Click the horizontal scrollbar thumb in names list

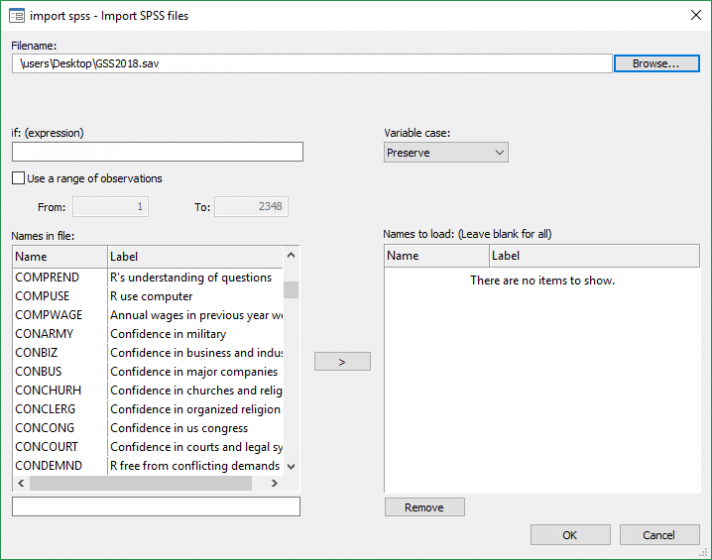click(141, 483)
